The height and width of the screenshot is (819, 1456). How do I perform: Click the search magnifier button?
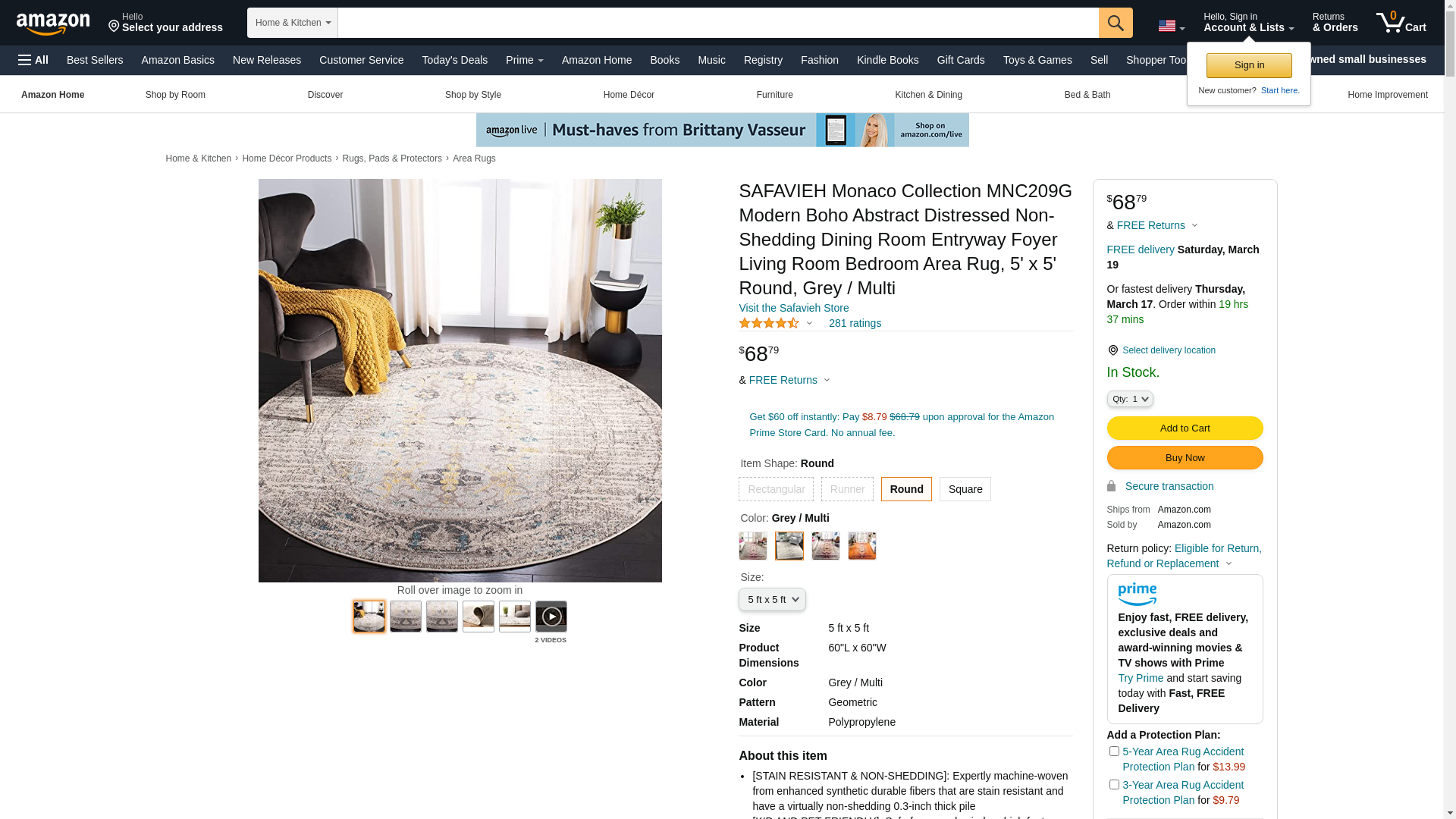click(1116, 23)
